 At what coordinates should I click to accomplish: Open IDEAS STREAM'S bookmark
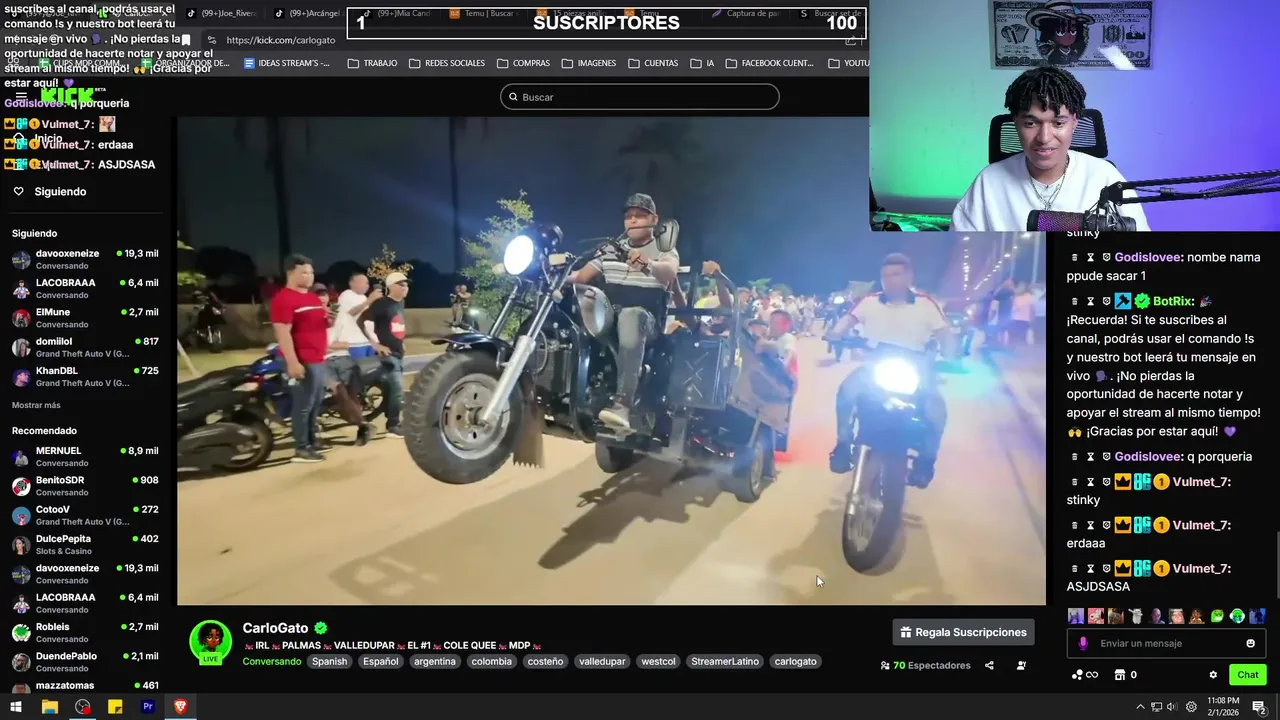click(x=285, y=63)
